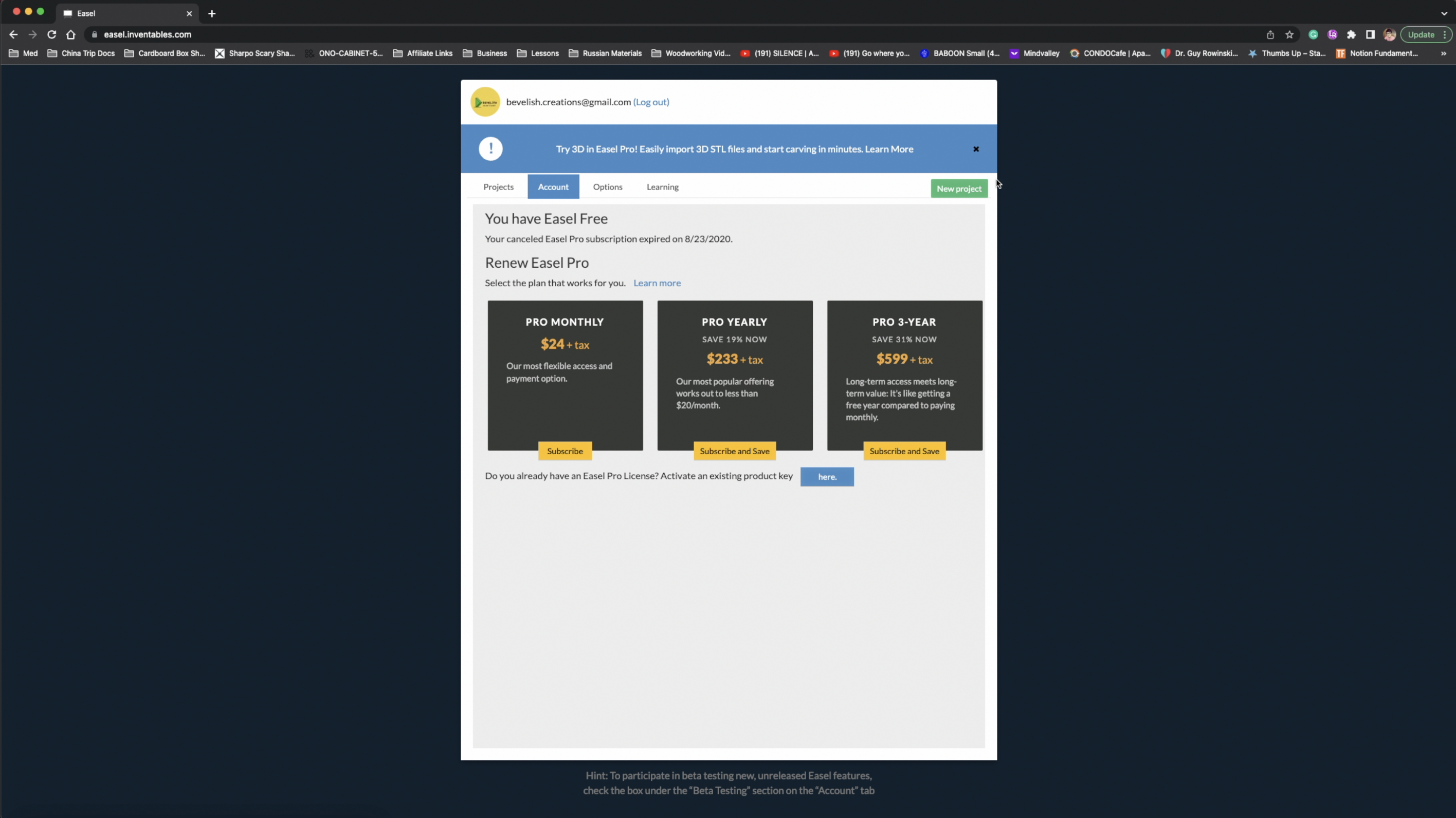The height and width of the screenshot is (818, 1456).
Task: Show hidden bookmarks overflow chevron
Action: [1443, 53]
